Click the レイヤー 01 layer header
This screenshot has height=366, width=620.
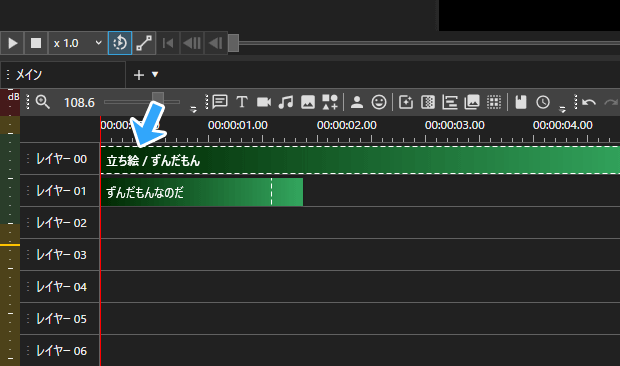(60, 191)
